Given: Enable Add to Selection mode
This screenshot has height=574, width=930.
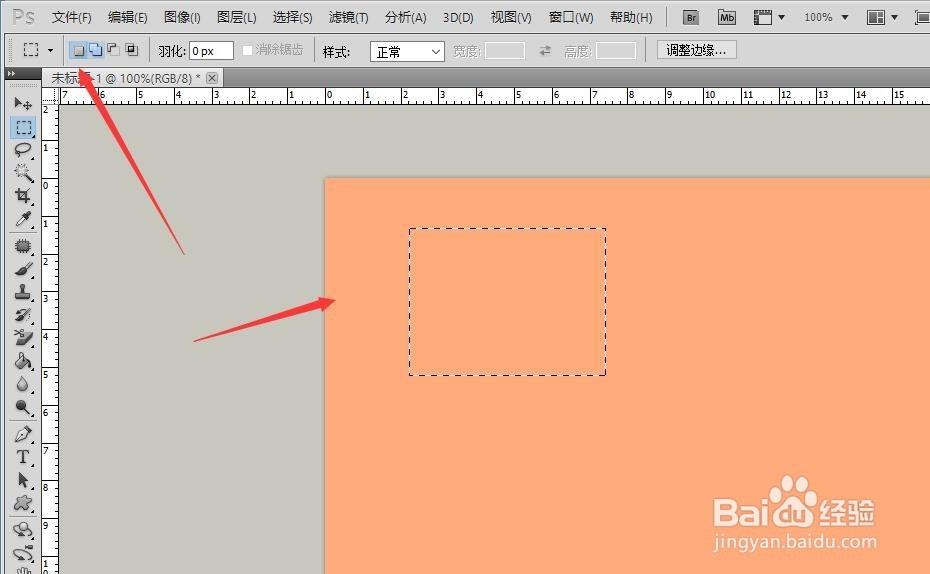Looking at the screenshot, I should [x=95, y=50].
